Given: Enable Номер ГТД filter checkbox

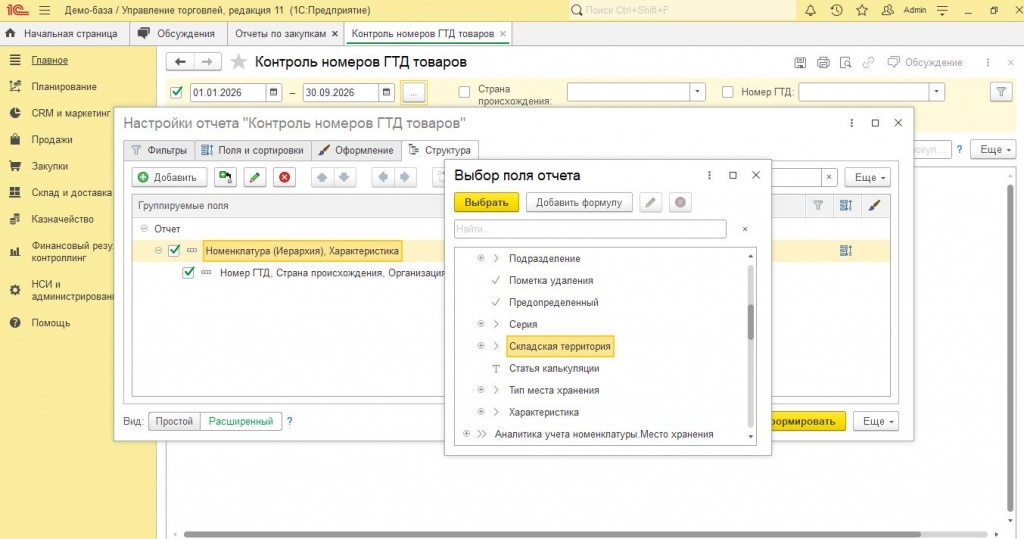Looking at the screenshot, I should pyautogui.click(x=728, y=92).
